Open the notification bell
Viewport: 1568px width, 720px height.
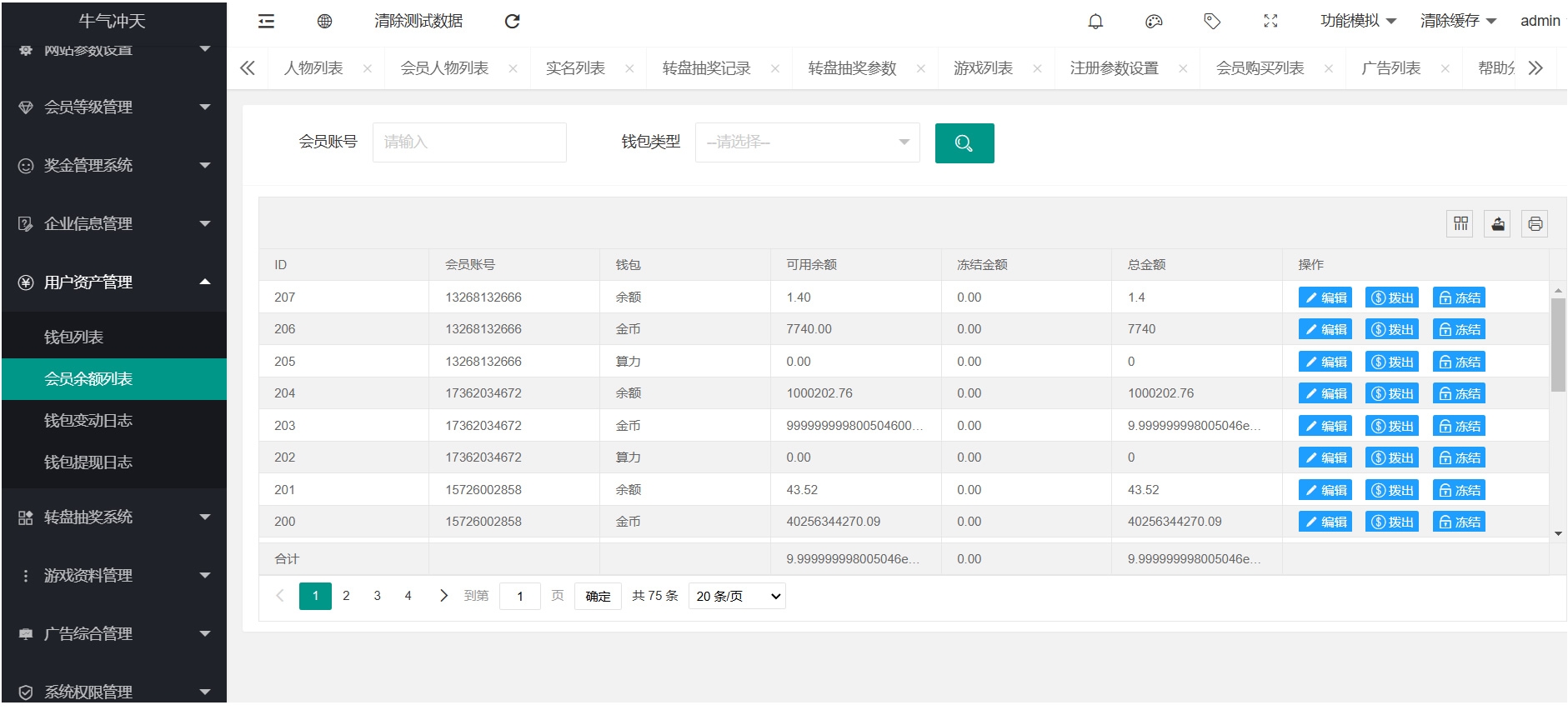point(1095,22)
